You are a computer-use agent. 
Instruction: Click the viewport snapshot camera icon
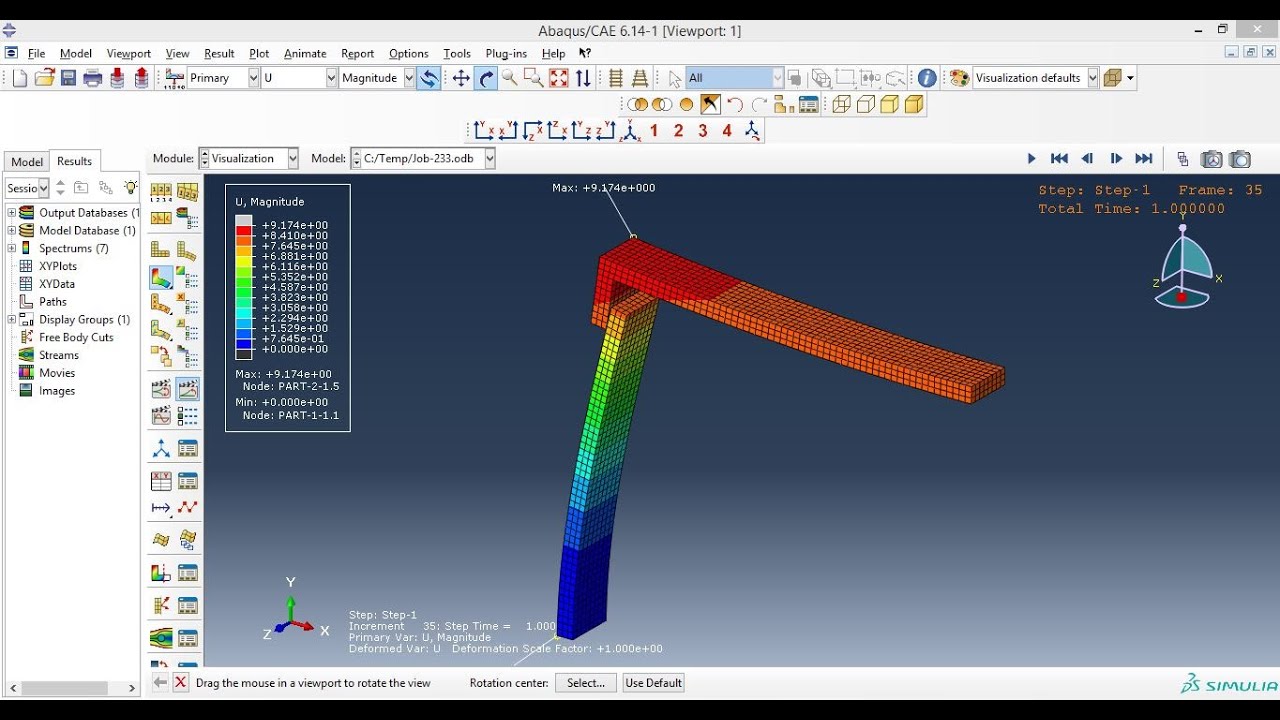click(1240, 159)
